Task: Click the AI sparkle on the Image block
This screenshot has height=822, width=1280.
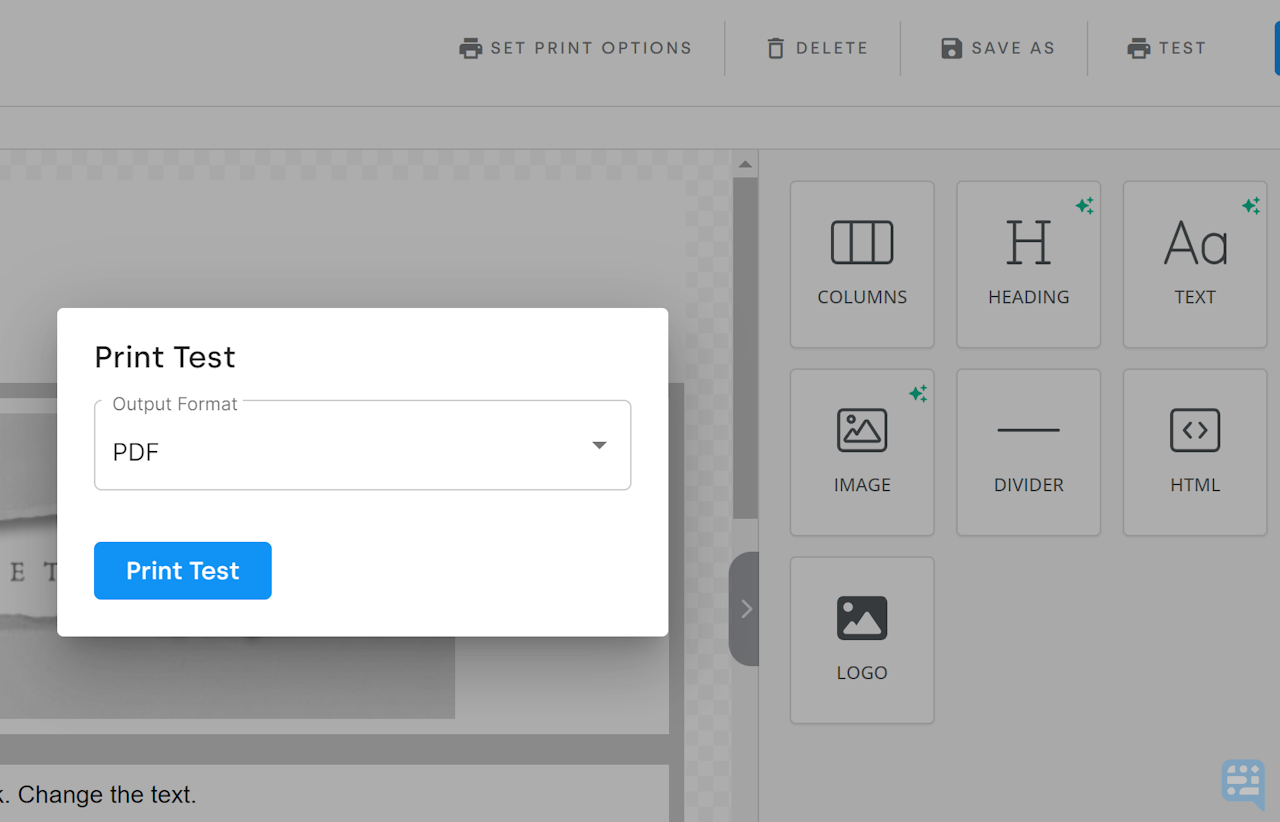Action: click(x=918, y=393)
